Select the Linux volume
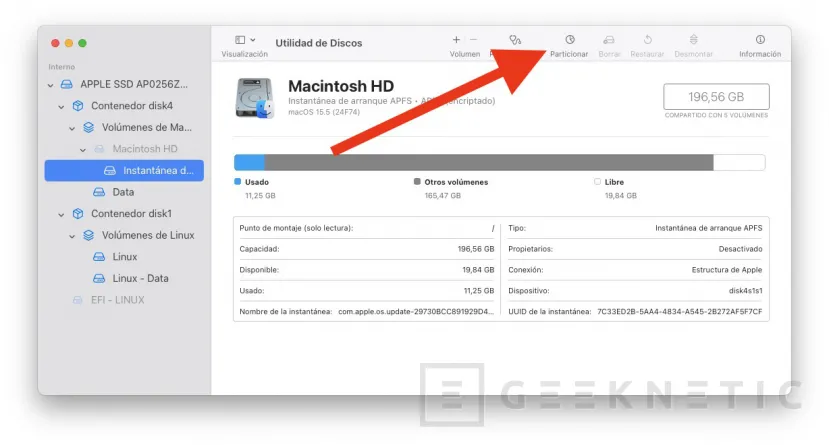Viewport: 829px width, 445px height. [124, 257]
